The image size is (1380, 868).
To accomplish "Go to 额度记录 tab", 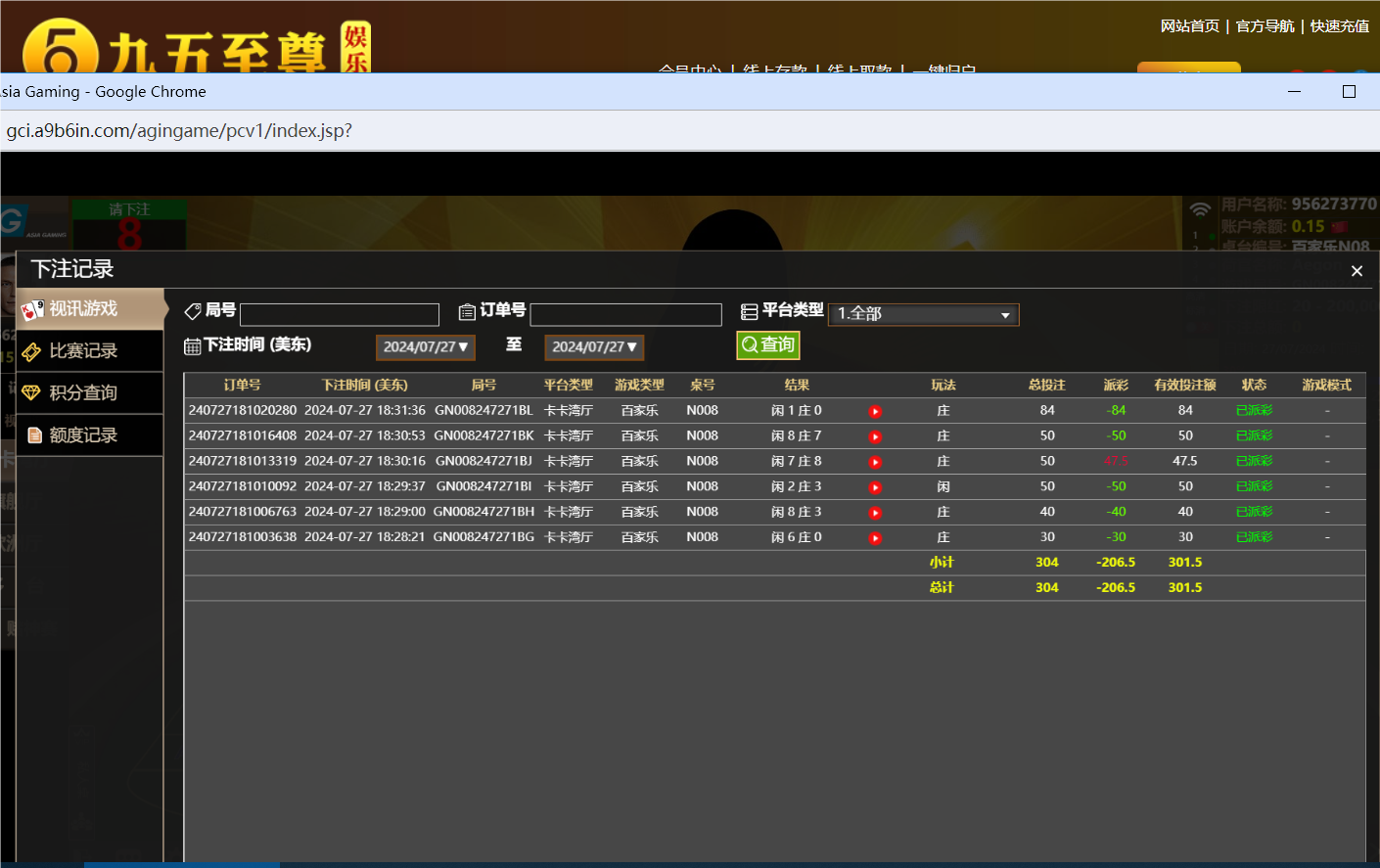I will (x=90, y=435).
